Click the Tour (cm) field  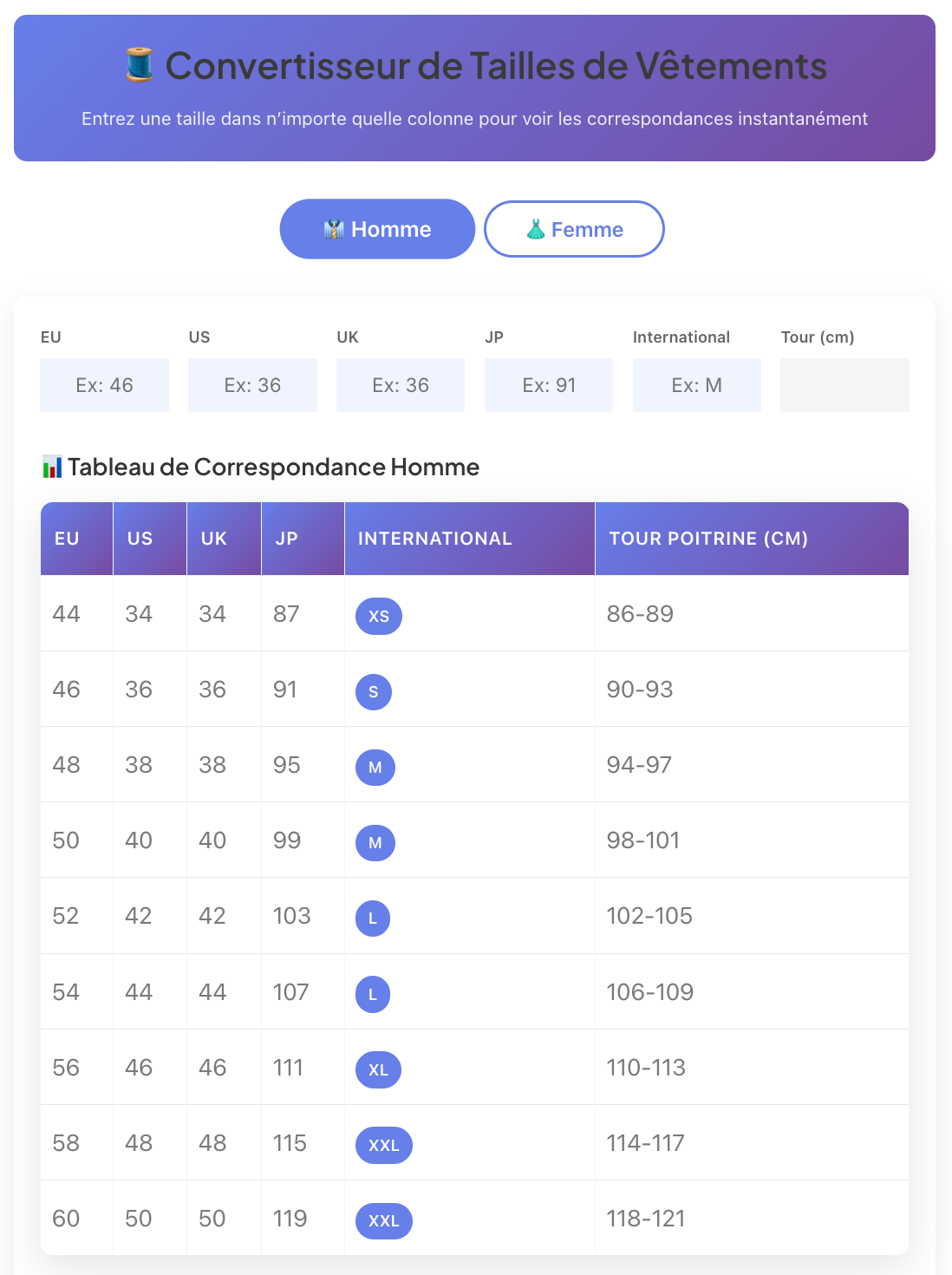pos(844,385)
